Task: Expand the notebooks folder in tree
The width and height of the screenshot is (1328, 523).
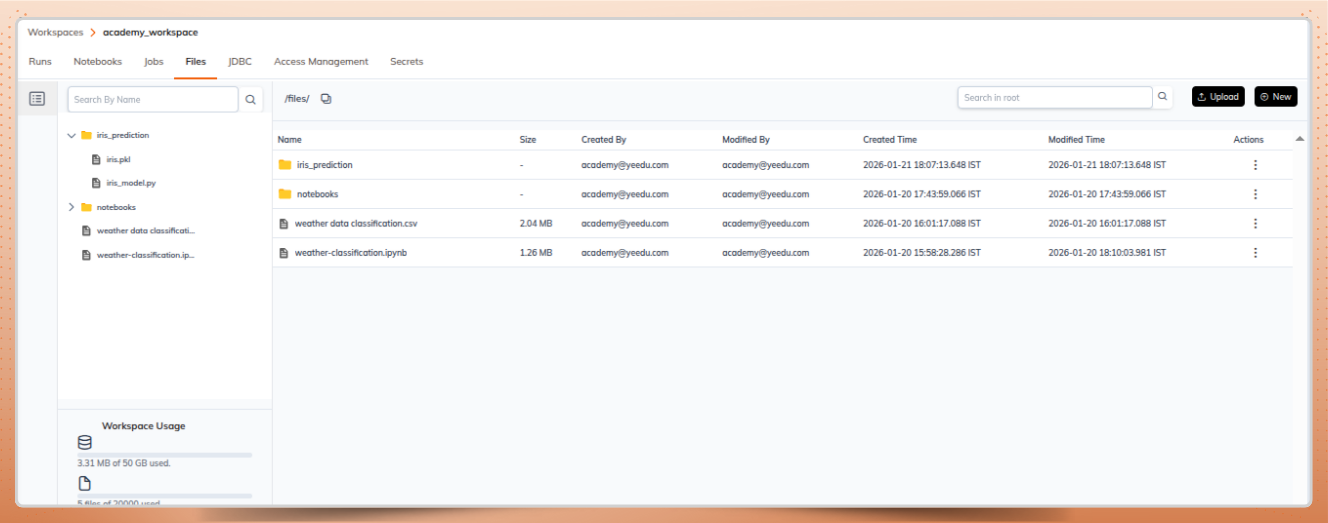Action: click(x=71, y=207)
